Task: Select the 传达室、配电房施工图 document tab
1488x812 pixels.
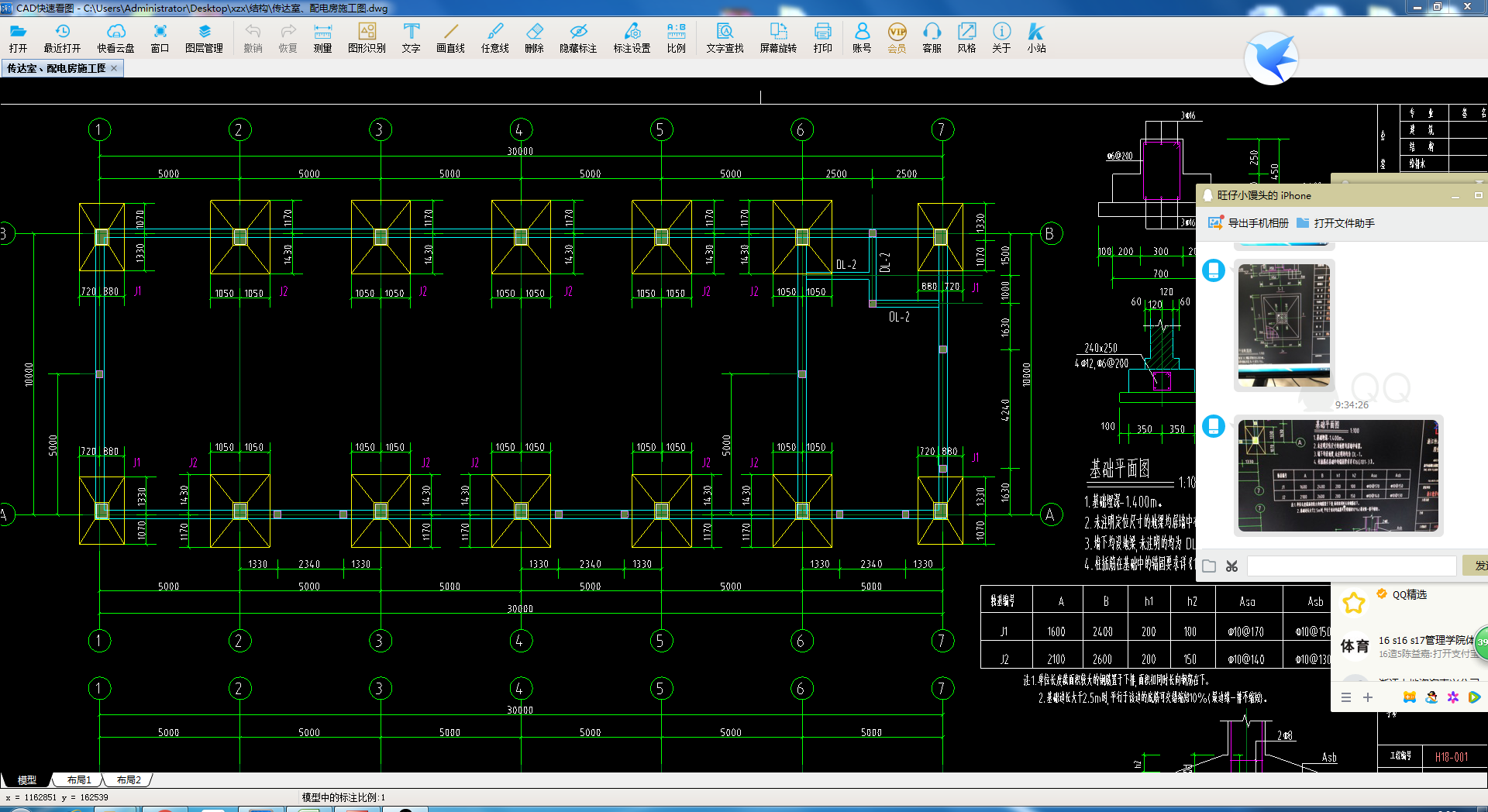Action: tap(56, 68)
